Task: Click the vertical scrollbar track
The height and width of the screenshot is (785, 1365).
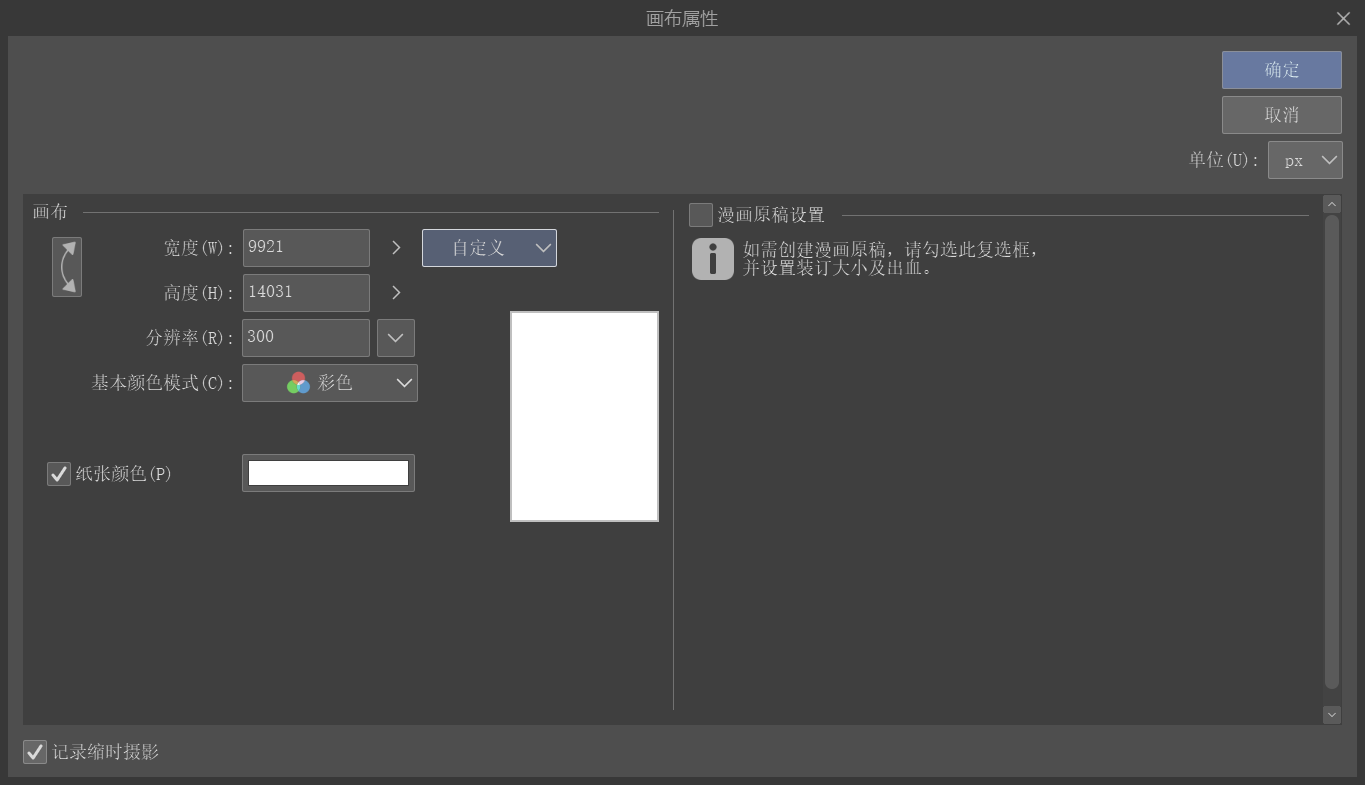Action: pyautogui.click(x=1331, y=452)
